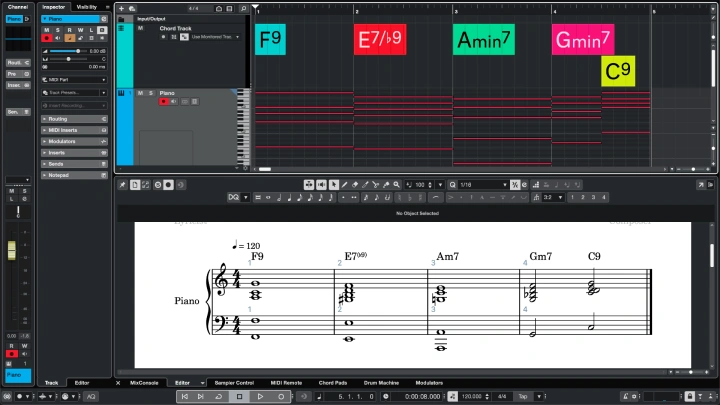Solo the Piano track in track list
This screenshot has height=405, width=720.
tap(151, 93)
